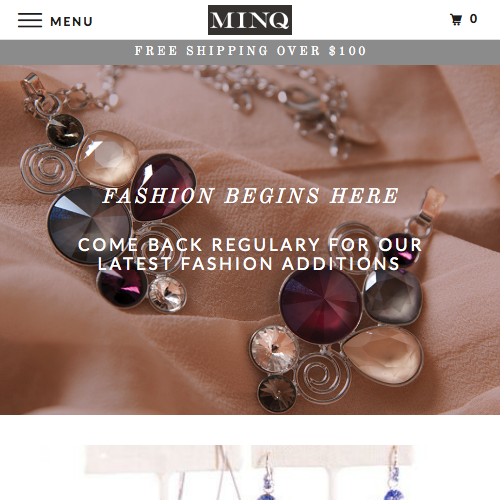Click the silver spiral on right pendant bottom
Screen dimensions: 500x500
[323, 376]
